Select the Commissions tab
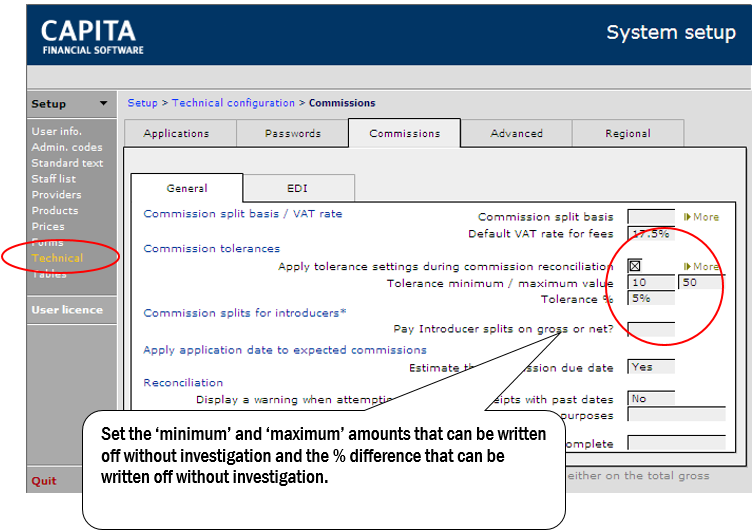Image resolution: width=753 pixels, height=532 pixels. (x=404, y=133)
